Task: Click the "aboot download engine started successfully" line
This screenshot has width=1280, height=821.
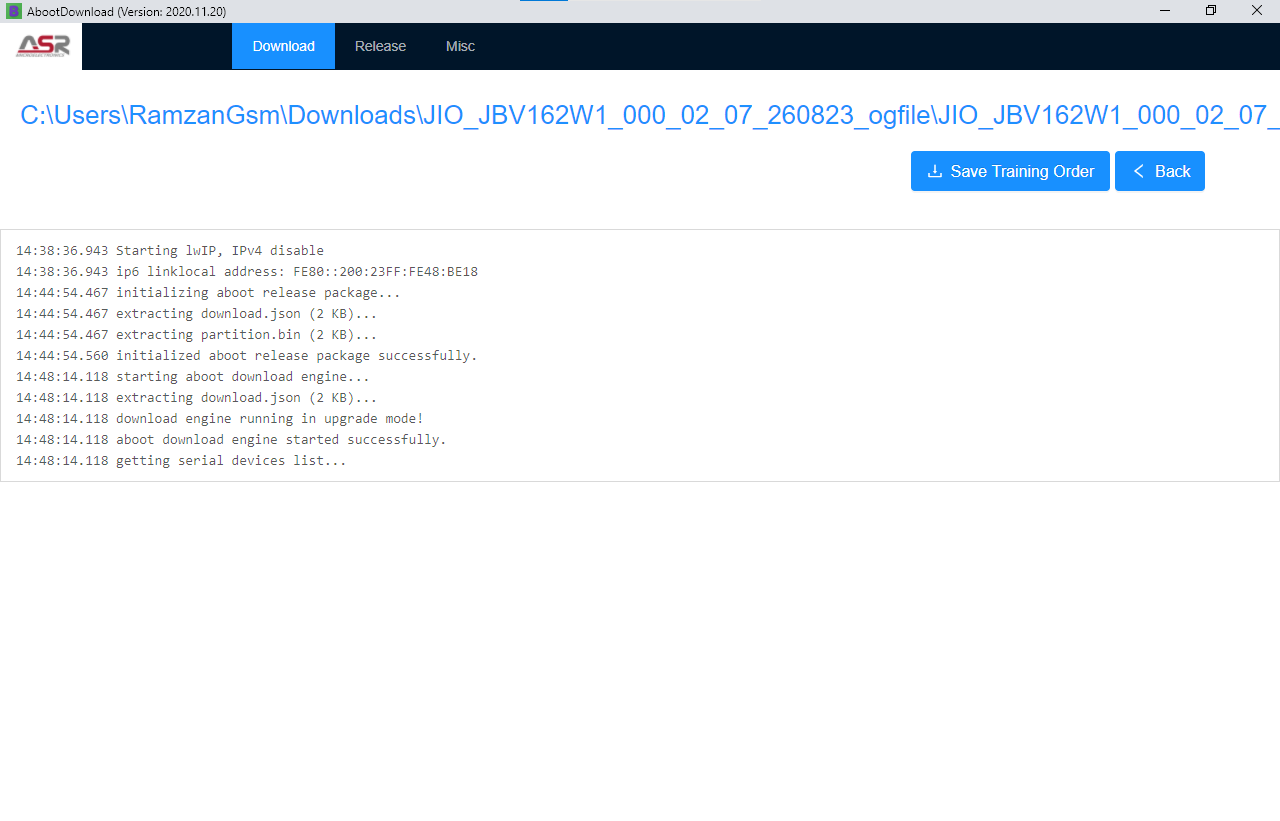Action: click(281, 440)
